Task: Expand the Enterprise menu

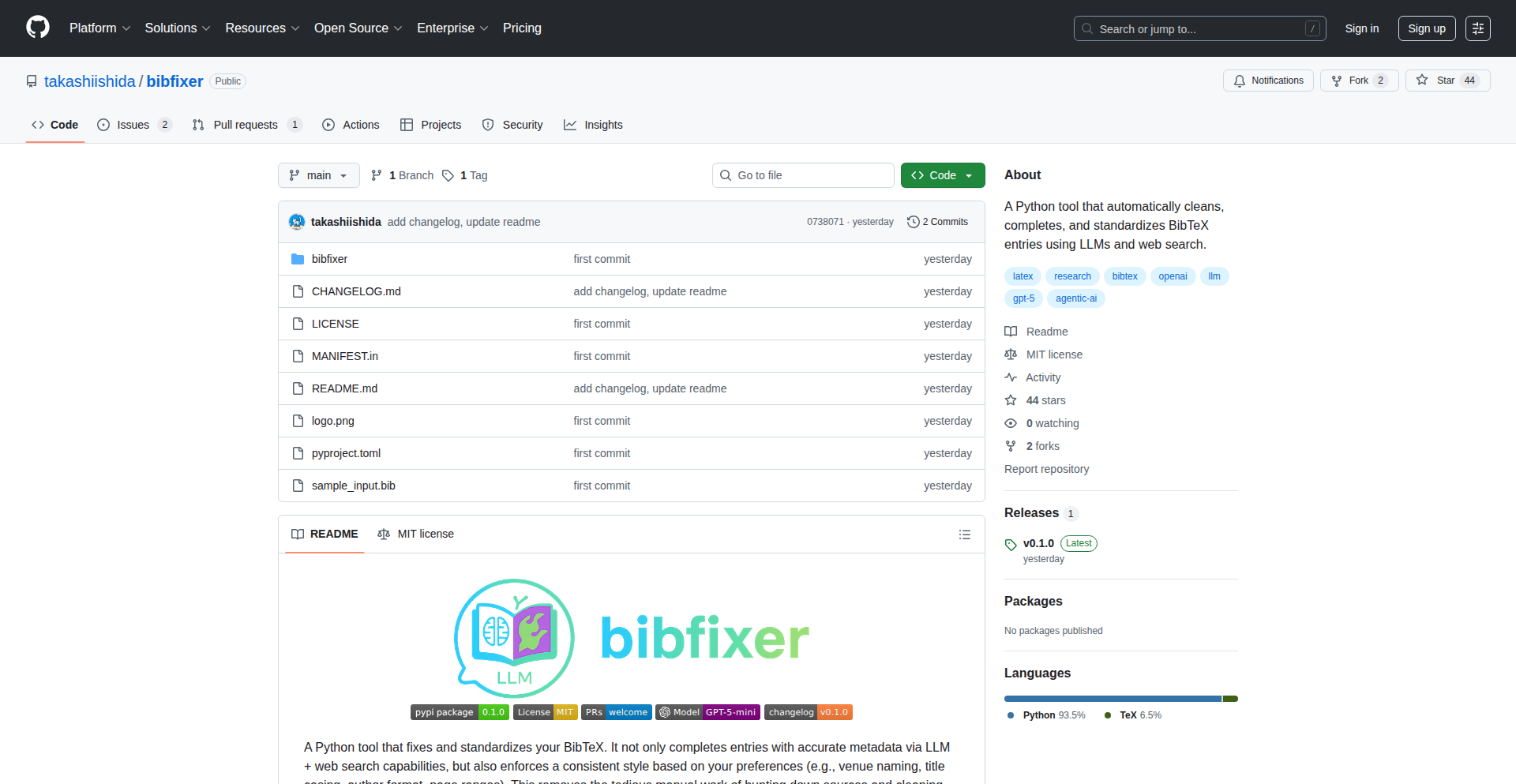Action: (x=452, y=28)
